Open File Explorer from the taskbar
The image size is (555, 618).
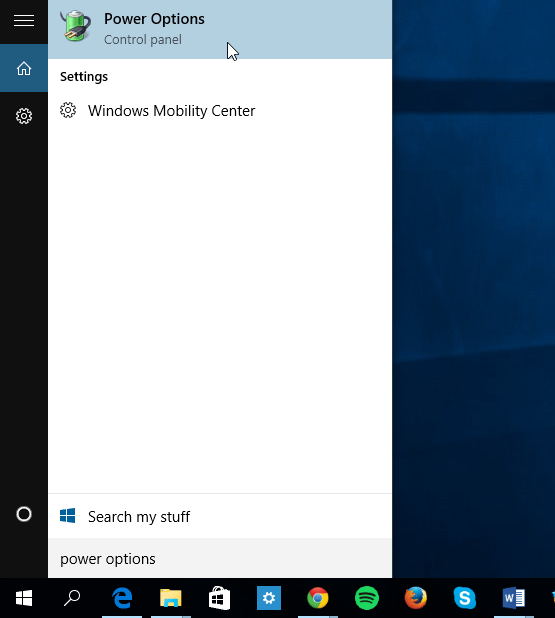(171, 598)
